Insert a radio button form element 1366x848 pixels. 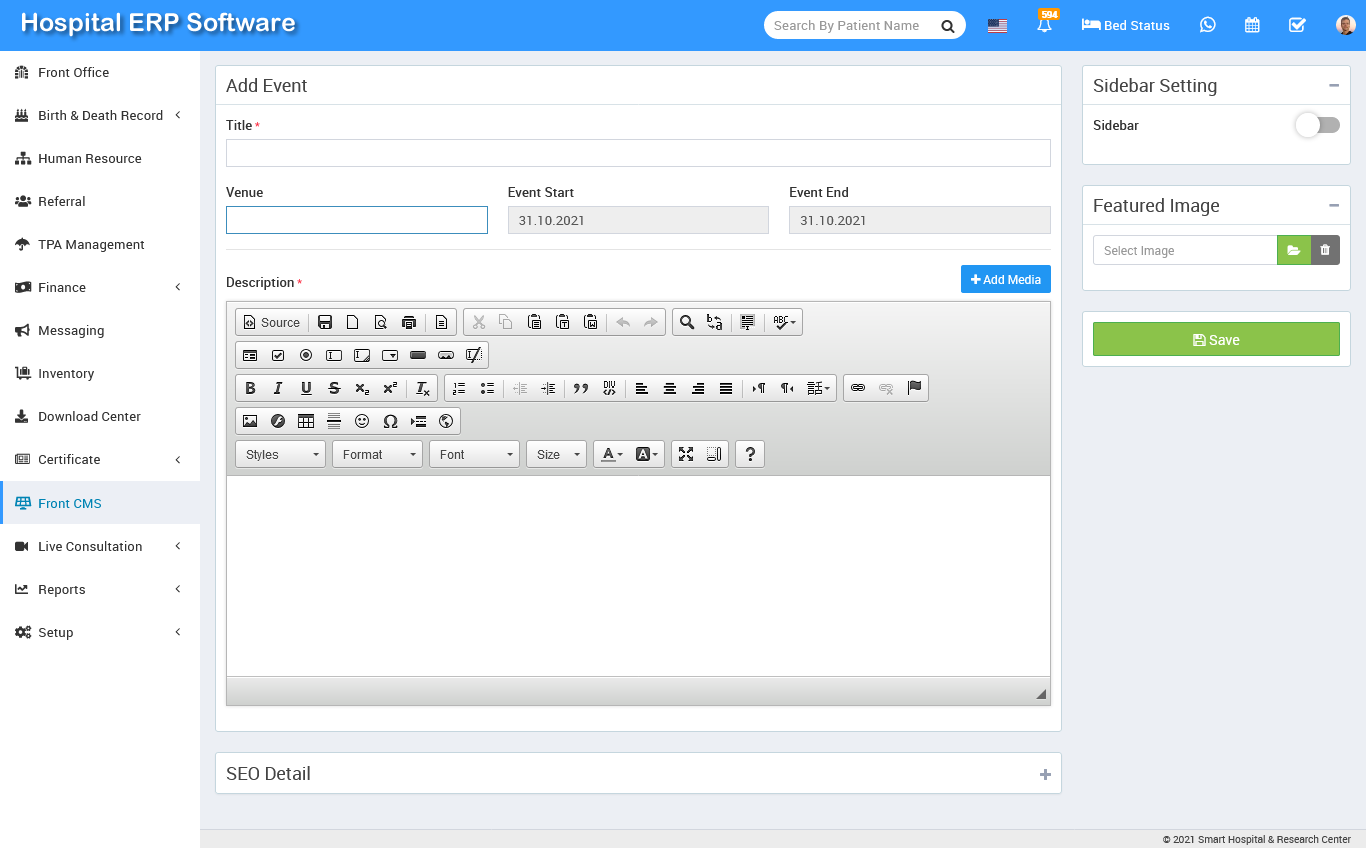pos(306,355)
